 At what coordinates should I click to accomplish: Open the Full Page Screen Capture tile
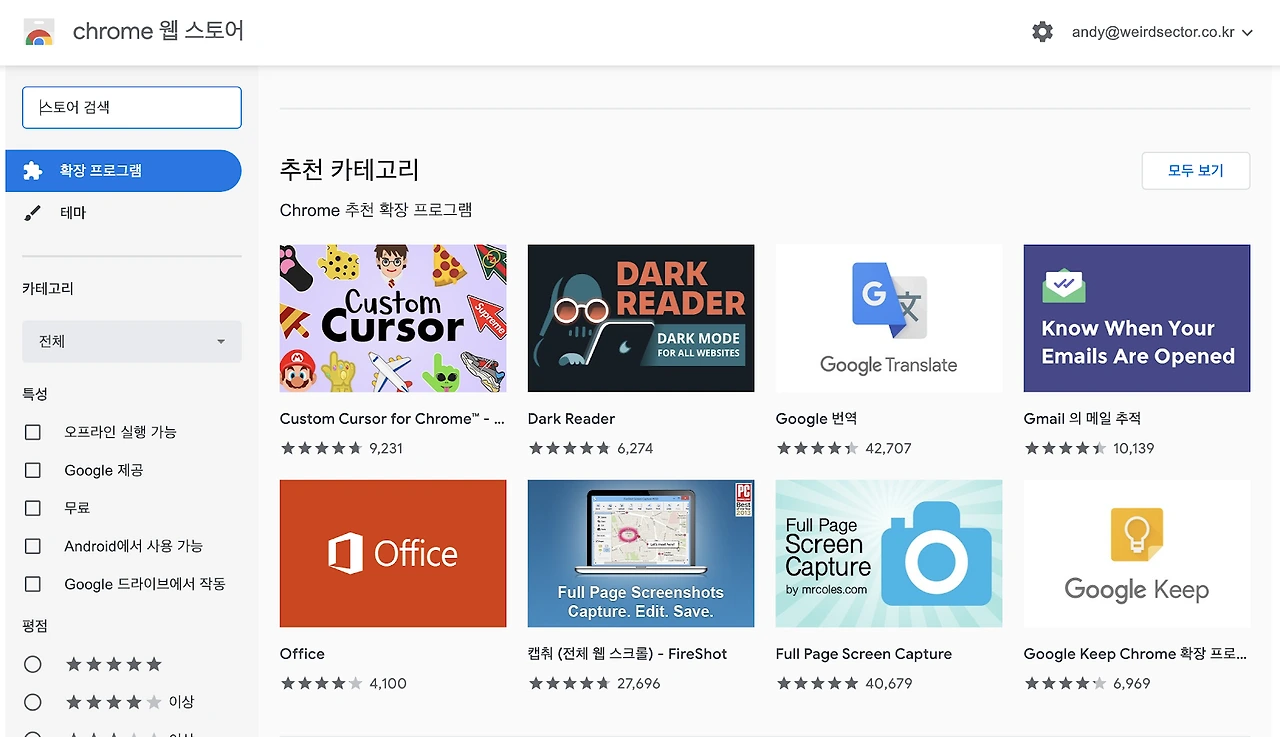[x=889, y=553]
